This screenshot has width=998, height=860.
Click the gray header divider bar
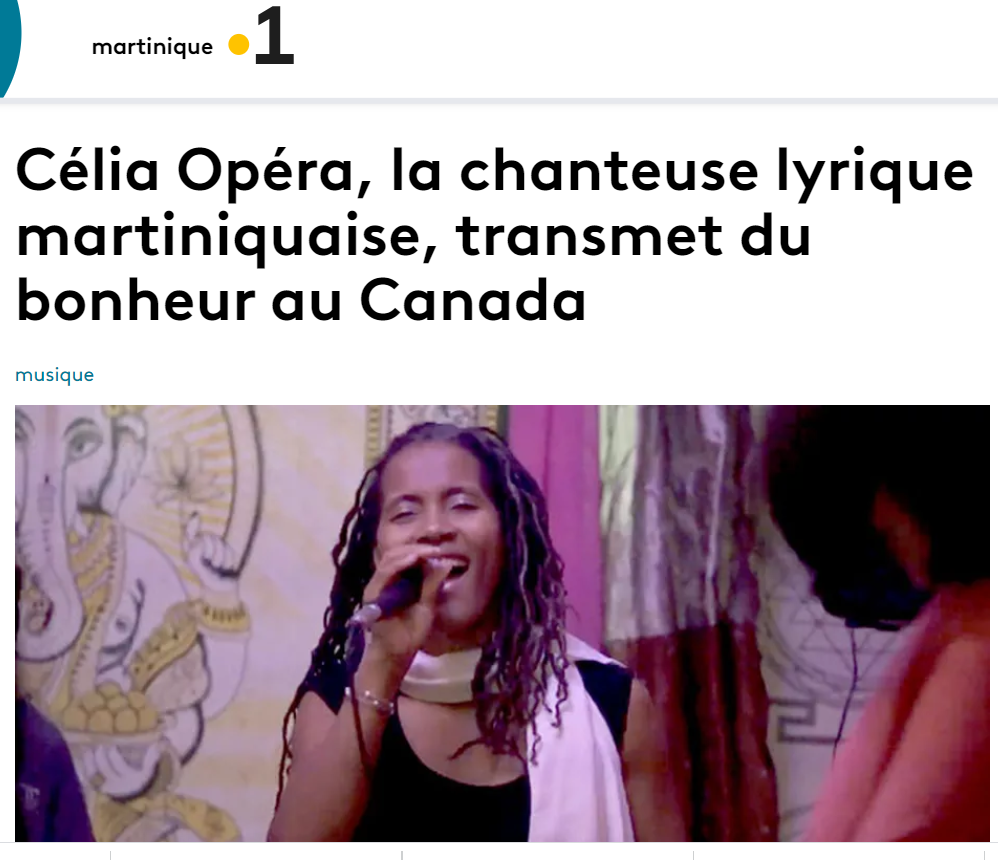click(499, 101)
